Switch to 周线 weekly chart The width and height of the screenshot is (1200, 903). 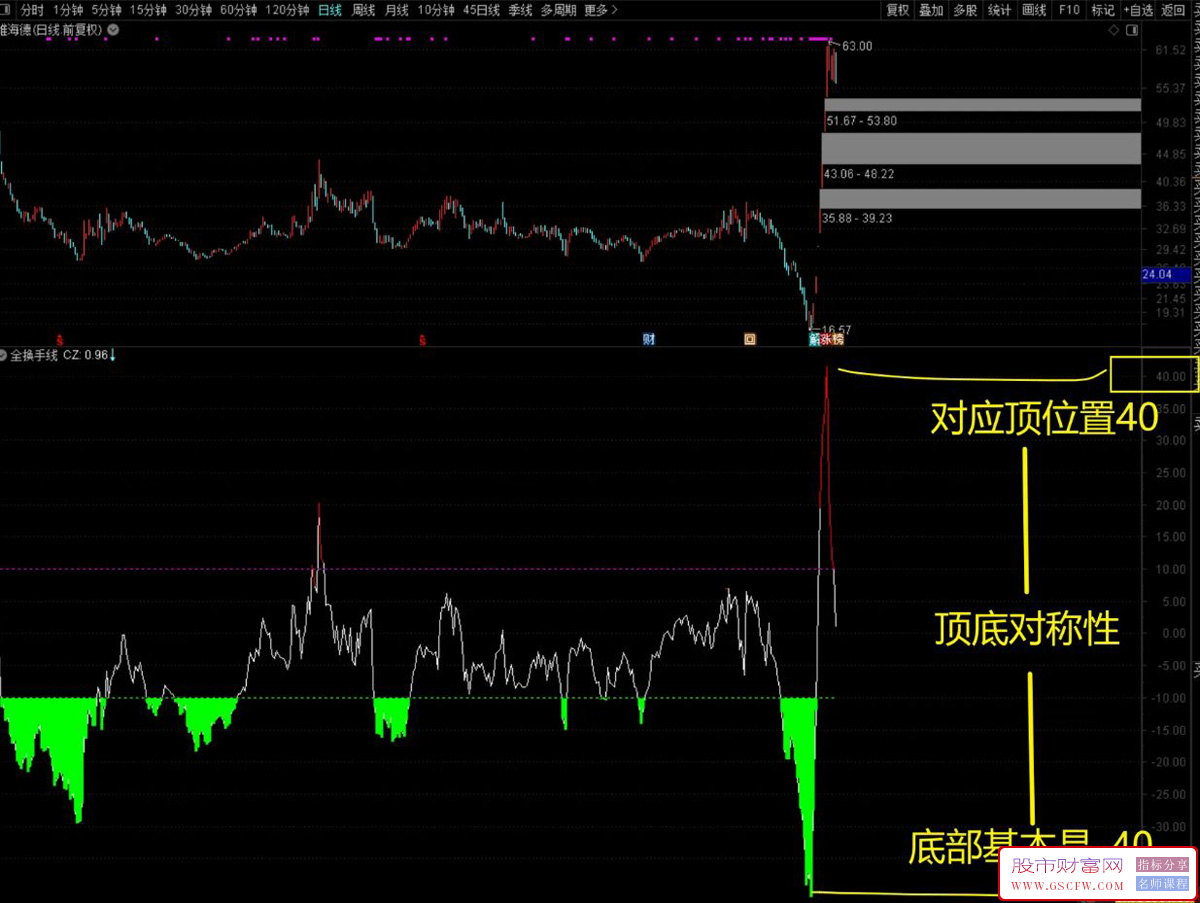363,10
